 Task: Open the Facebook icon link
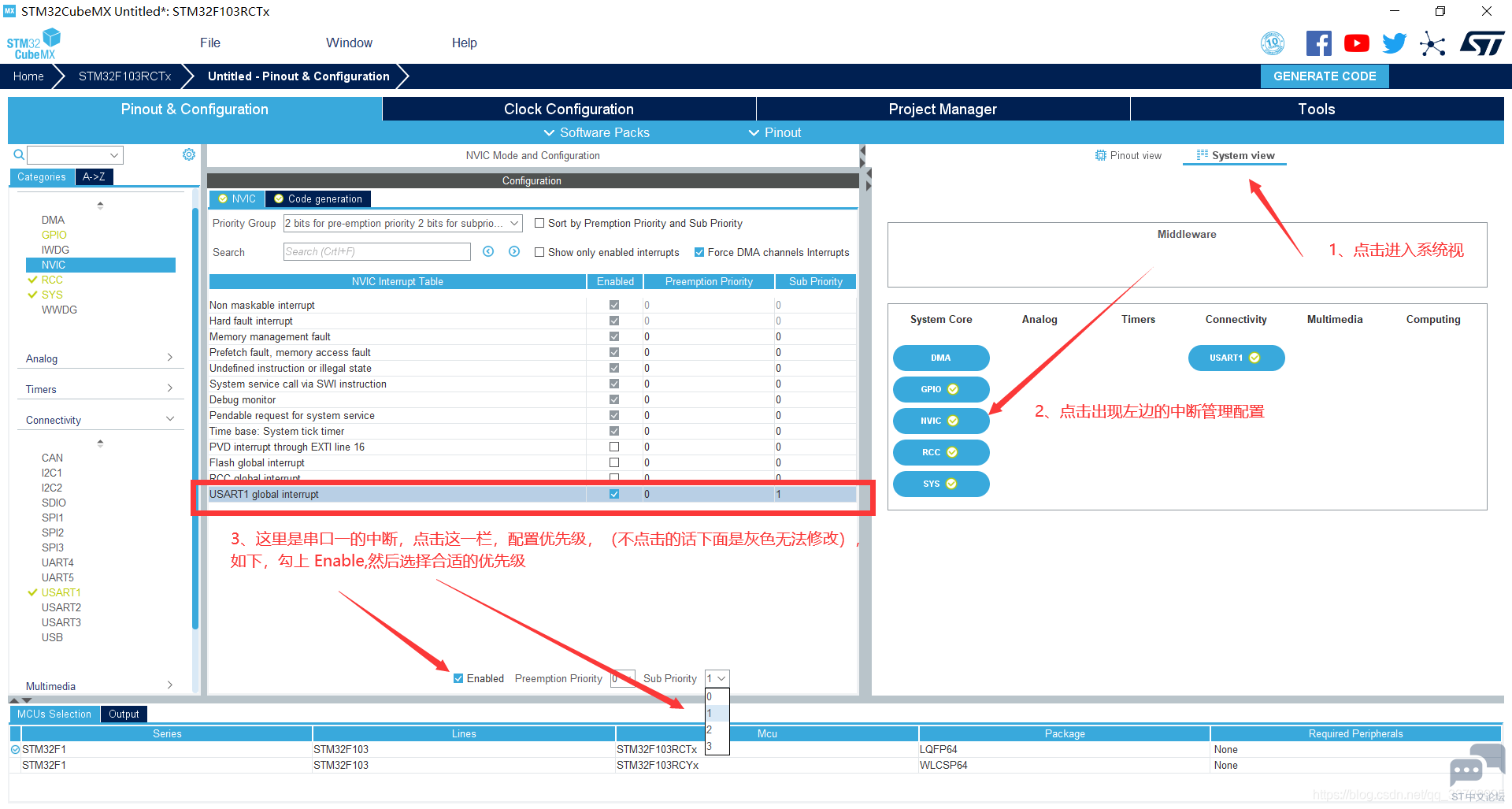1319,43
